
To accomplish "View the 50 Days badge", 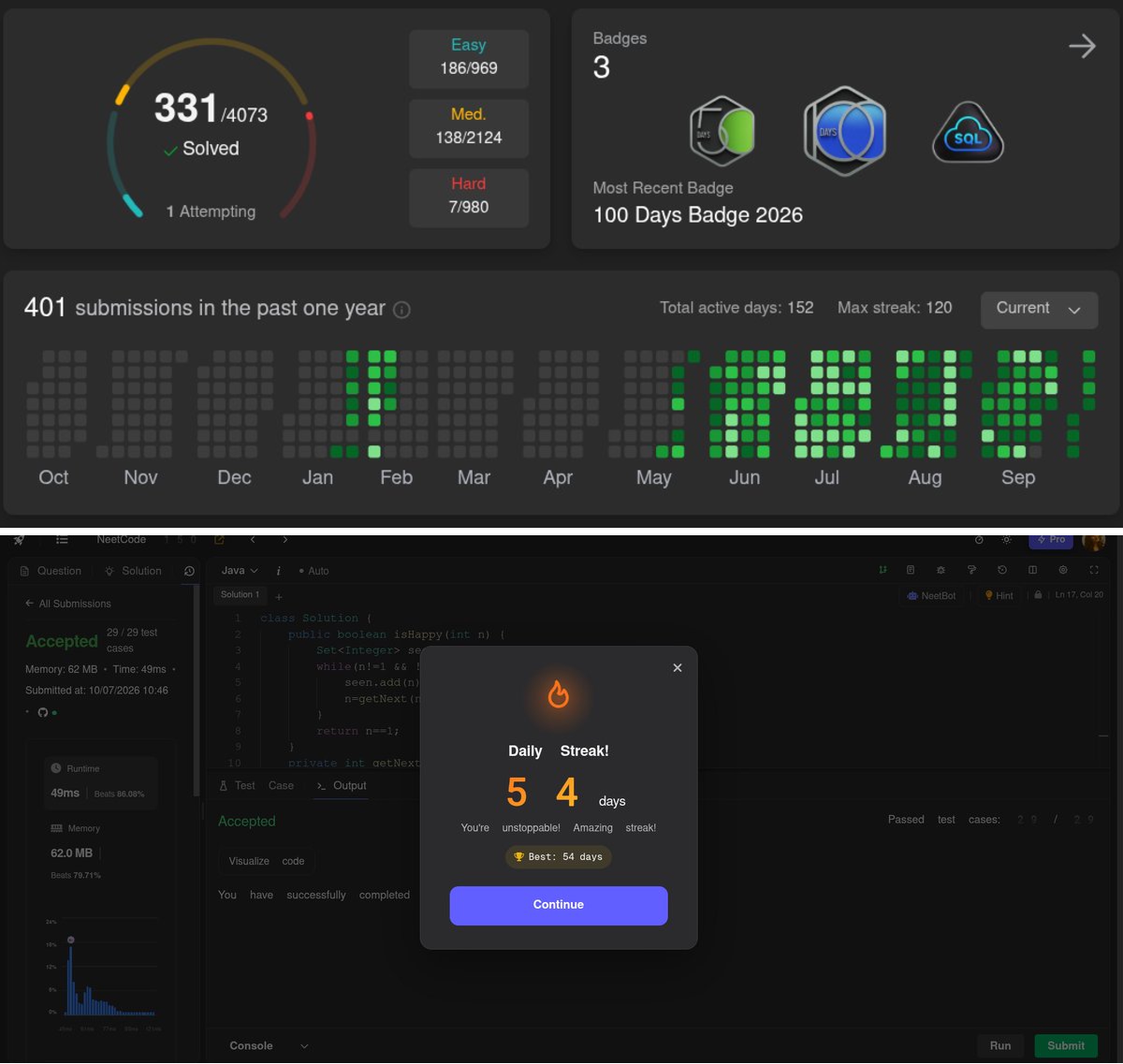I will tap(722, 132).
